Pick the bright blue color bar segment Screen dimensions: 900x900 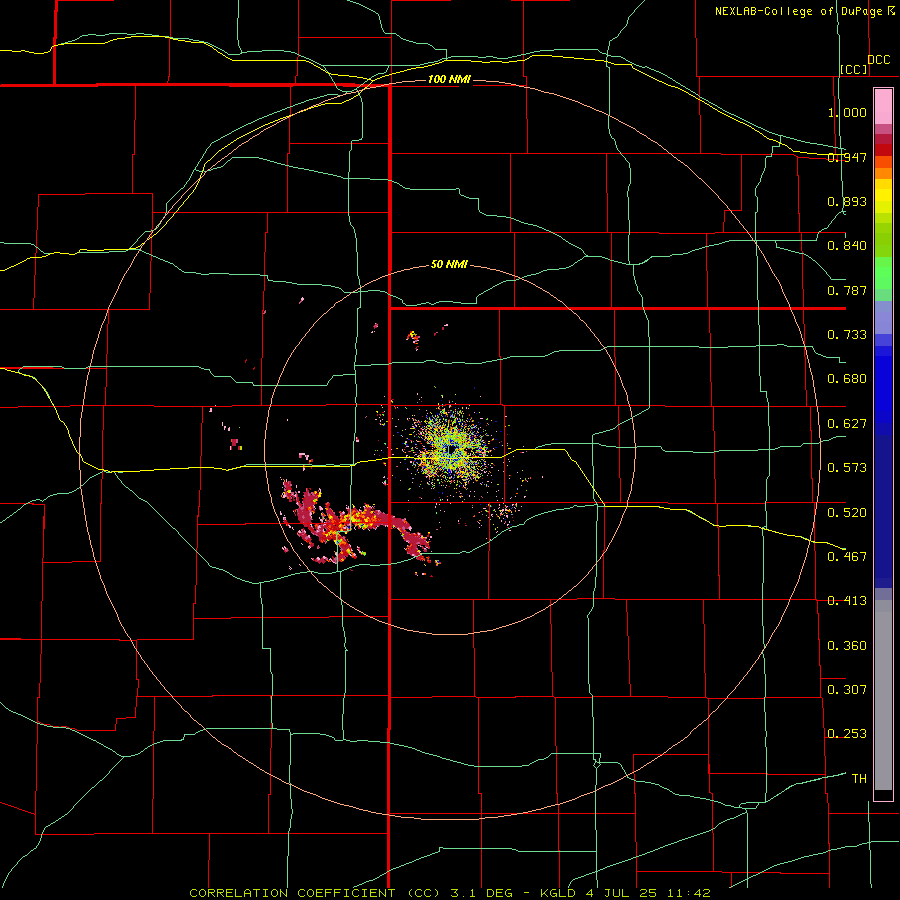[883, 390]
